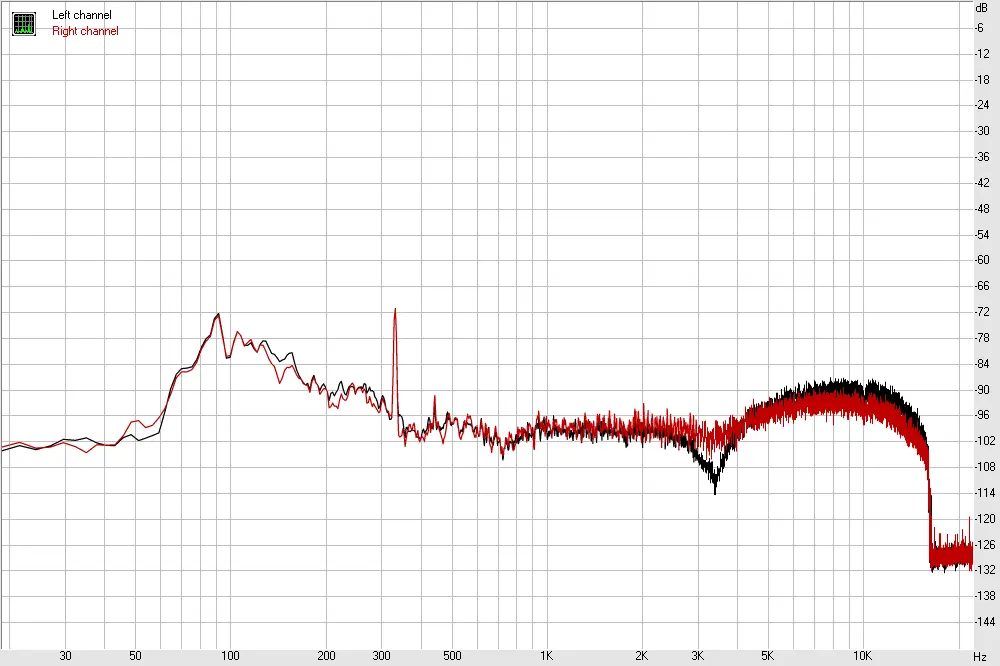
Task: Click the 'dB' axis unit label
Action: (982, 8)
